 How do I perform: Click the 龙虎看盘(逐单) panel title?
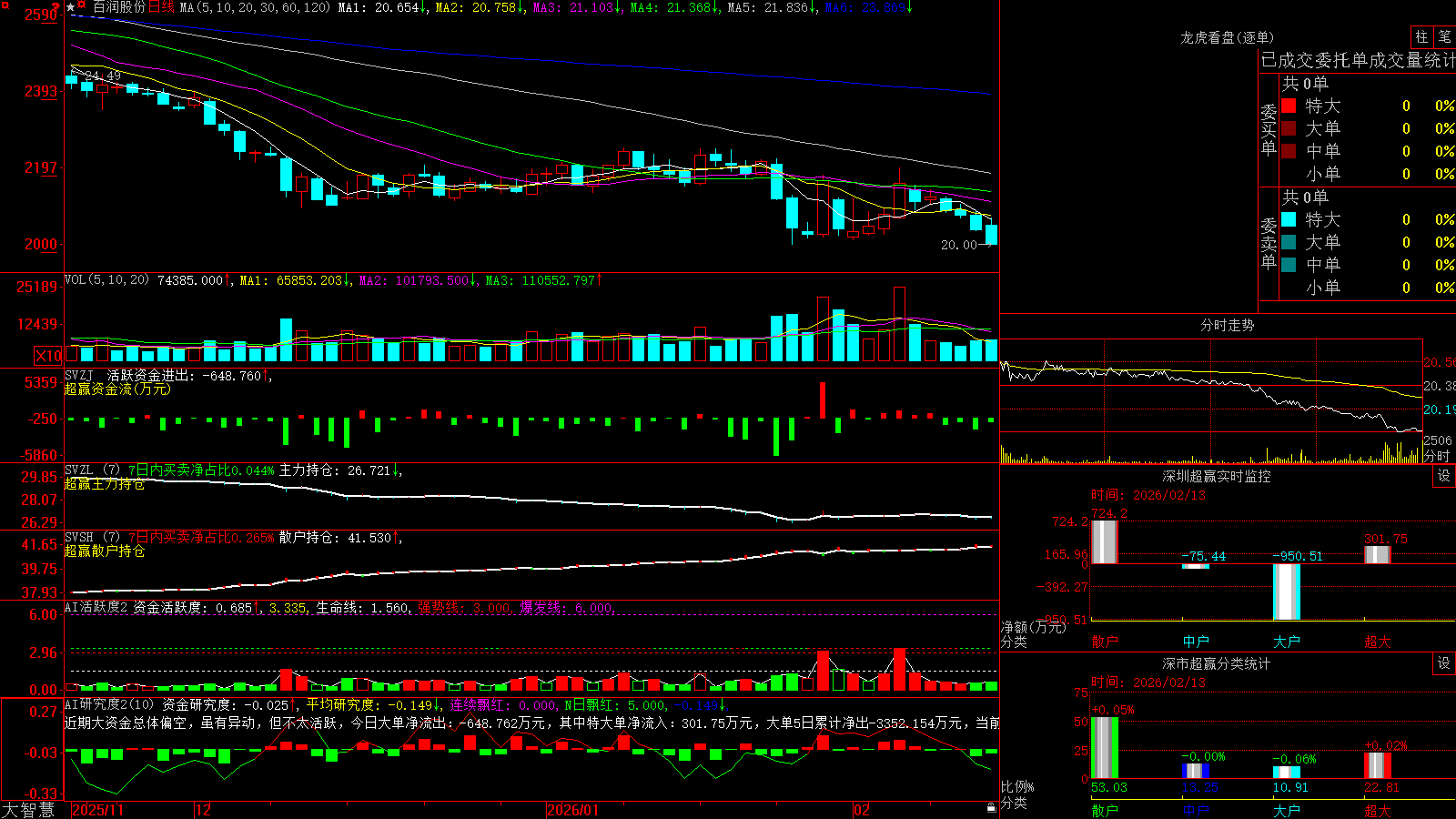[1227, 37]
